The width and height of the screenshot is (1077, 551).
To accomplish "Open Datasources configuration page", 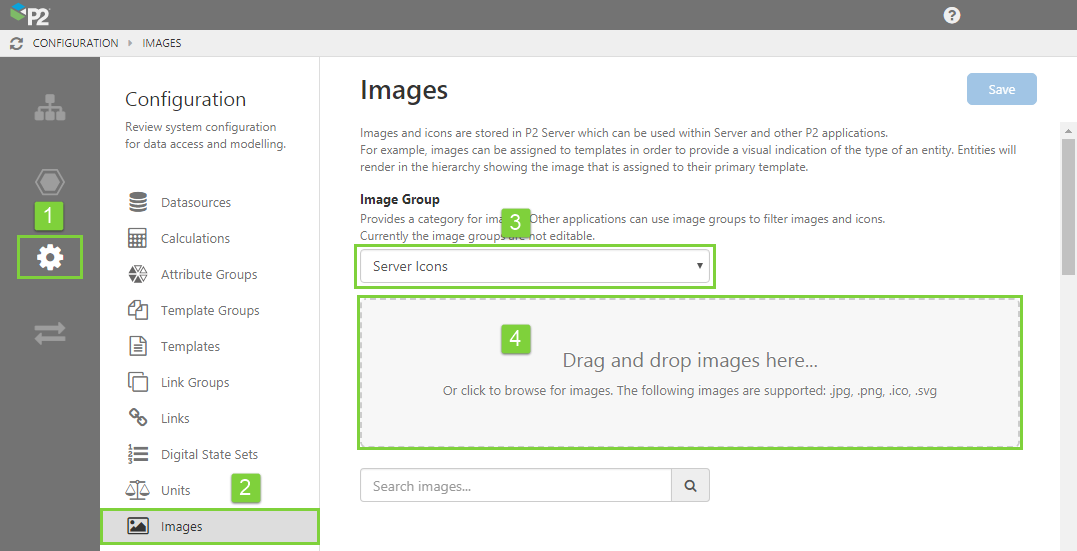I will 195,203.
